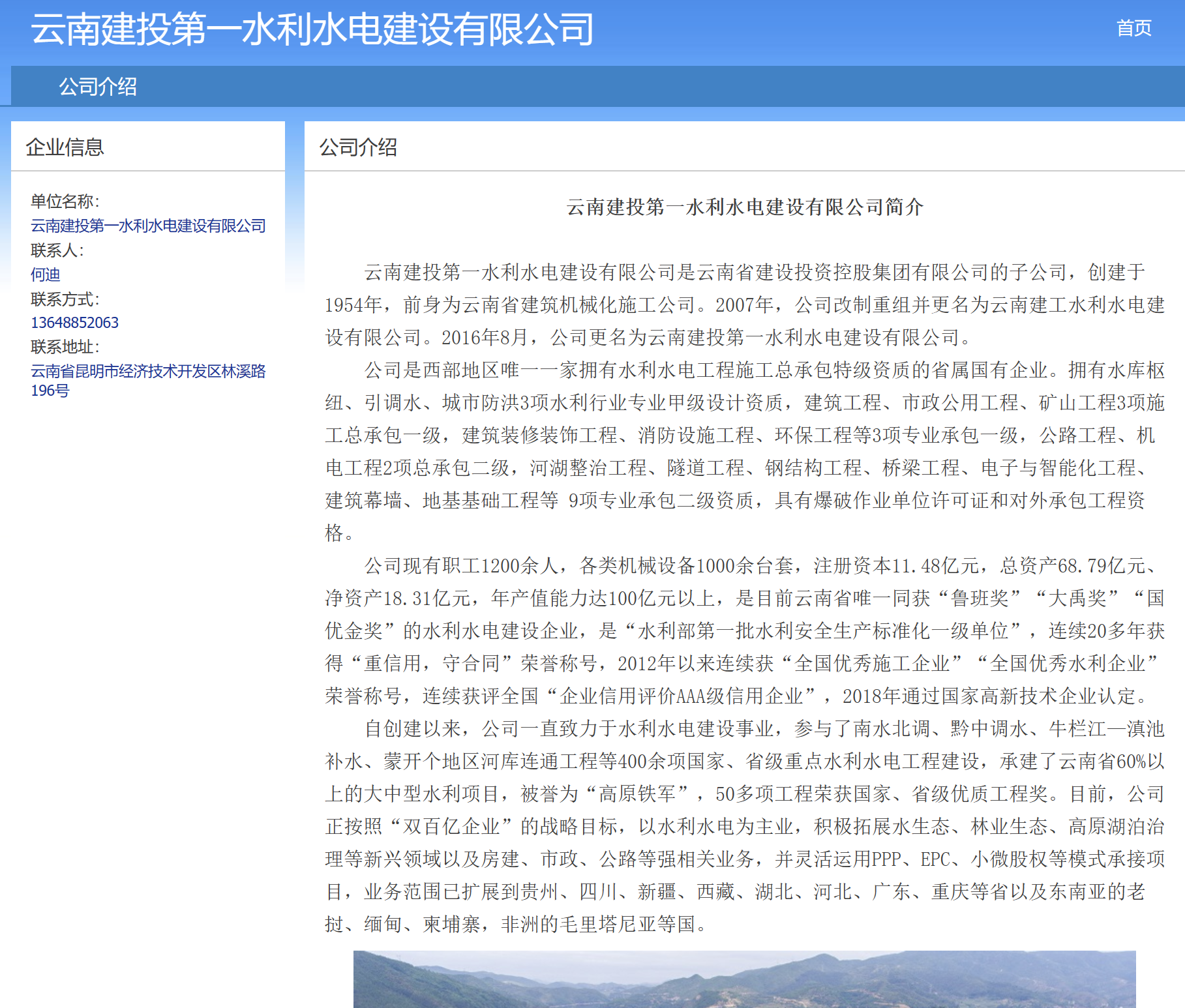
Task: Click the article title 云南建投第一水利水电建设有限公司简介
Action: (x=745, y=207)
